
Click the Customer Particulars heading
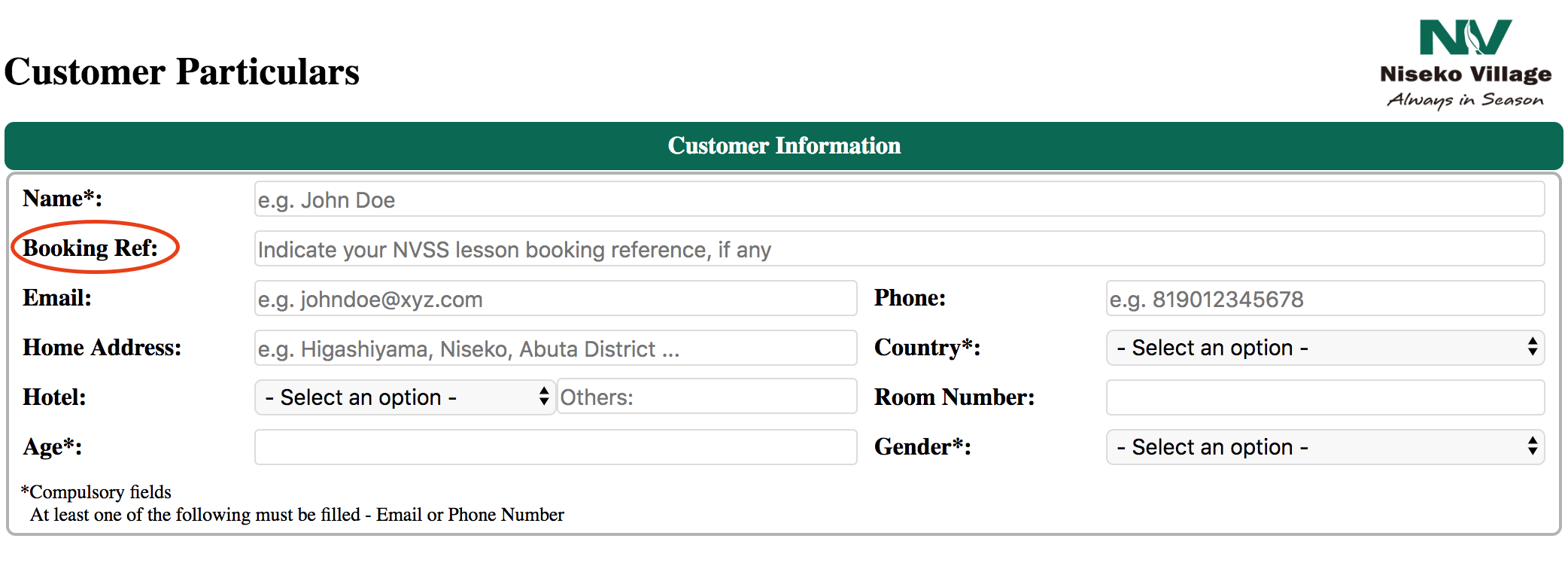coord(182,72)
